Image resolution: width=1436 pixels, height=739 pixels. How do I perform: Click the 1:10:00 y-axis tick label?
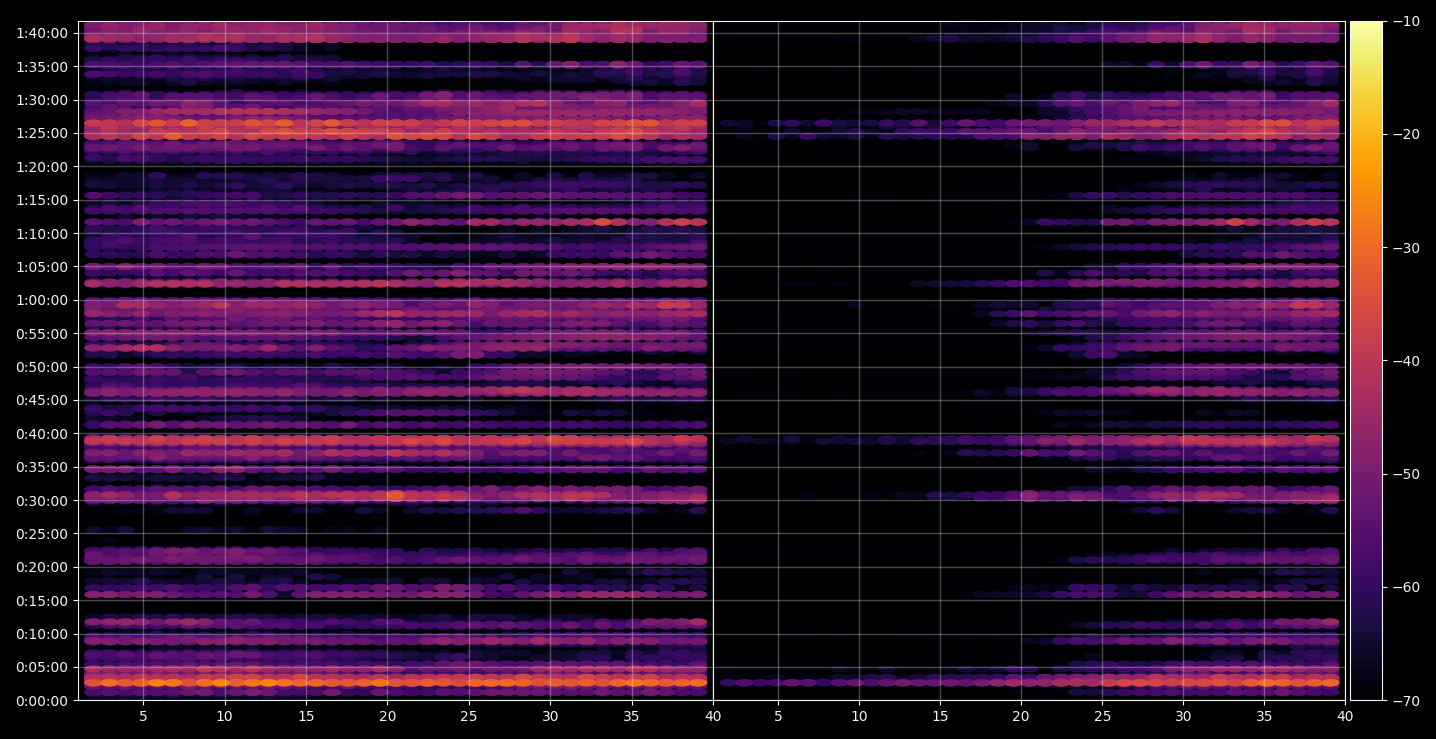click(41, 234)
